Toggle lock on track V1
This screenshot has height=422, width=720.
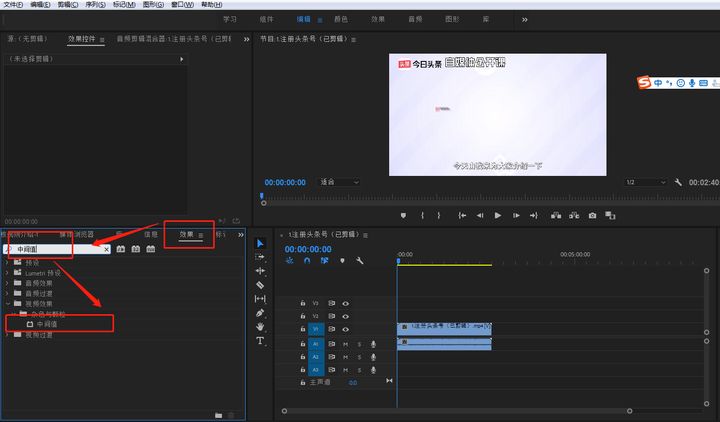pos(303,329)
